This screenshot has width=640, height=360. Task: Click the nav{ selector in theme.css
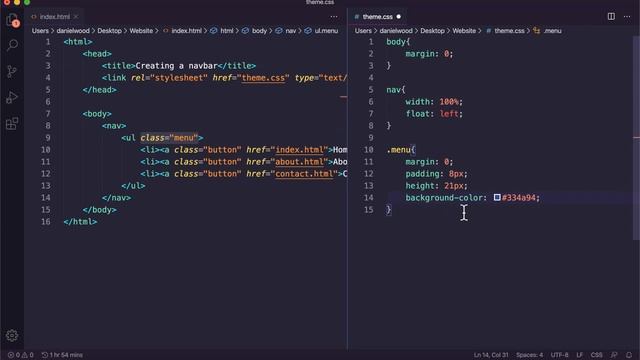(x=396, y=90)
